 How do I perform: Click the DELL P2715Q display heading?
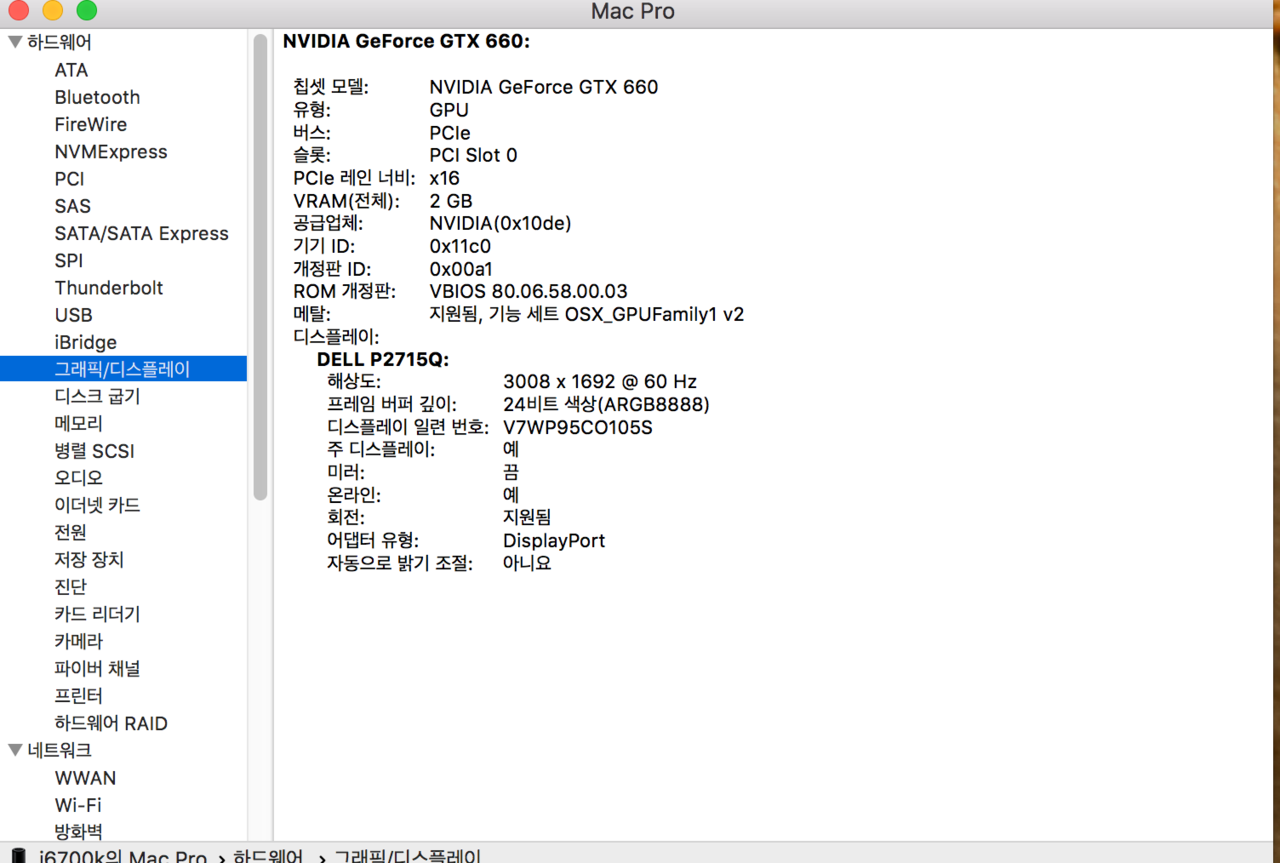click(383, 359)
